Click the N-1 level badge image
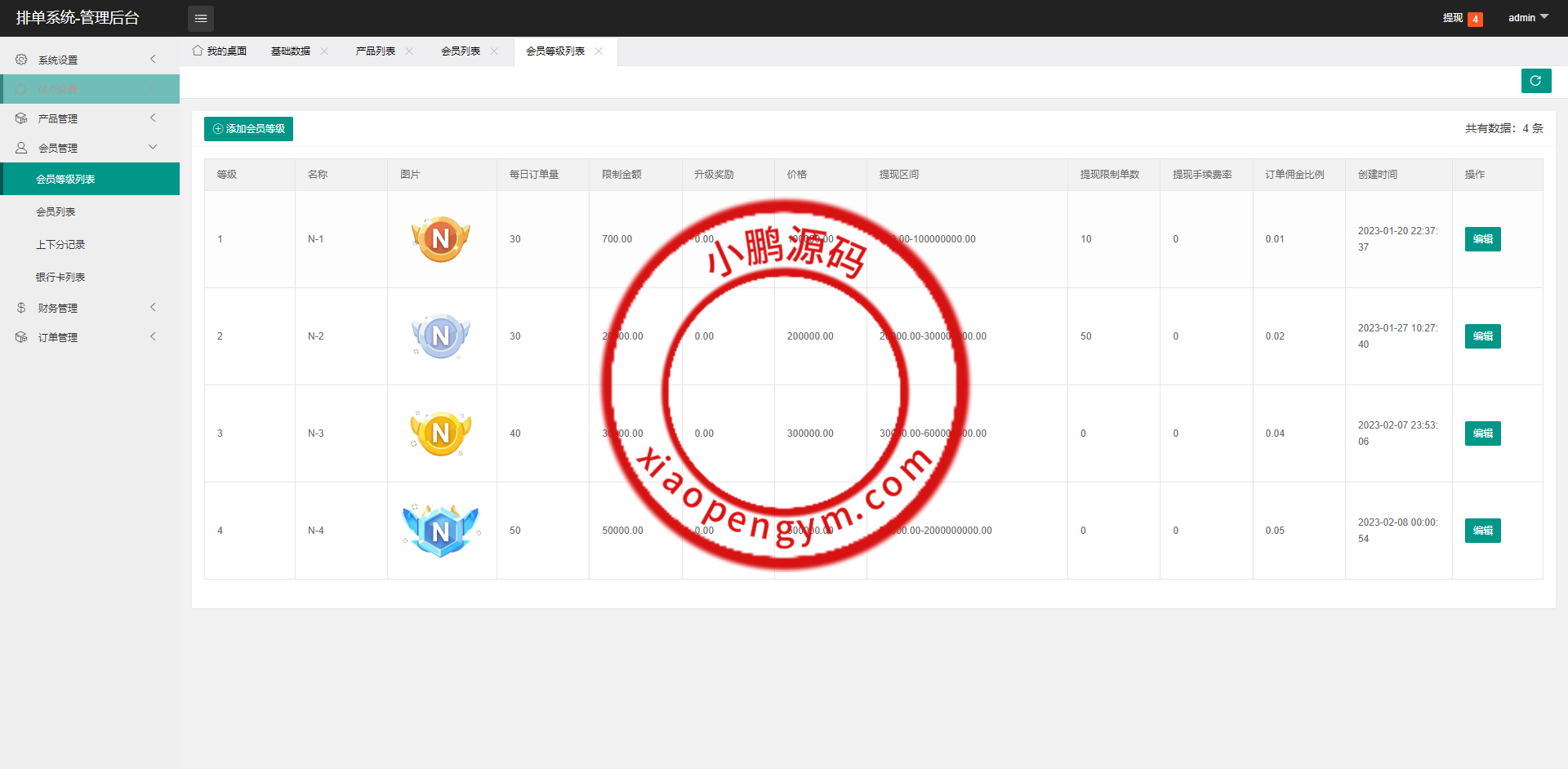 point(441,239)
